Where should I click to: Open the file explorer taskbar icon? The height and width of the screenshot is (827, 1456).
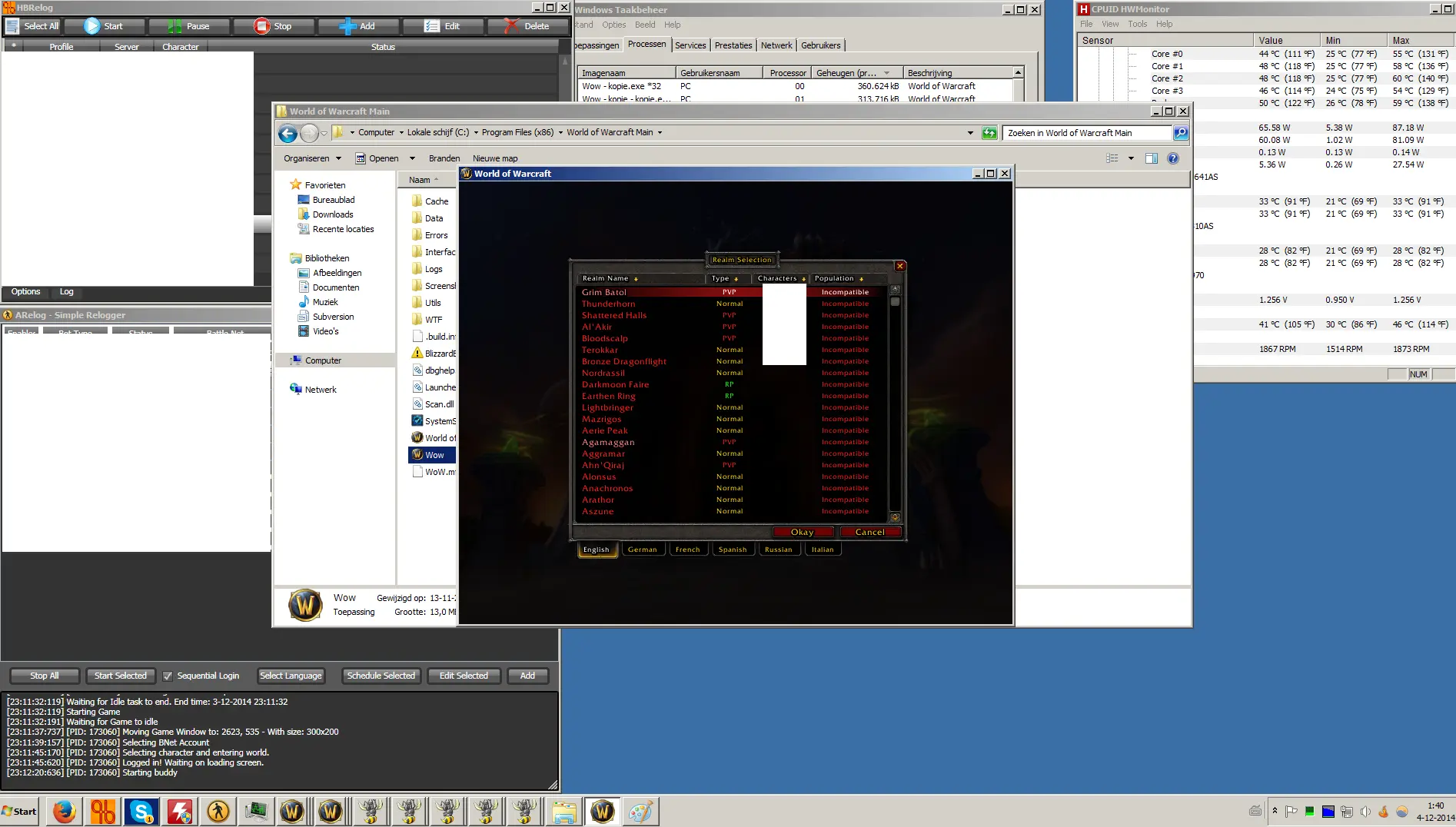point(563,812)
